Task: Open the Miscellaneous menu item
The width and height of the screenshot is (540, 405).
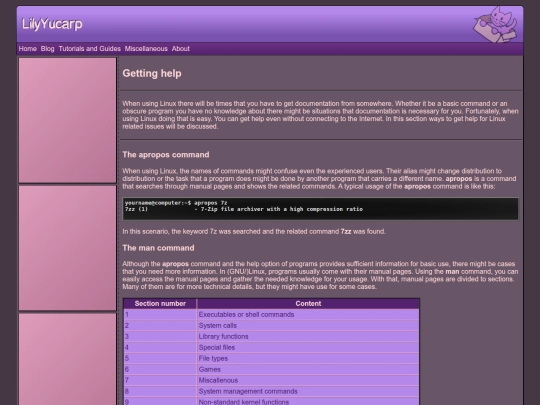Action: click(146, 49)
